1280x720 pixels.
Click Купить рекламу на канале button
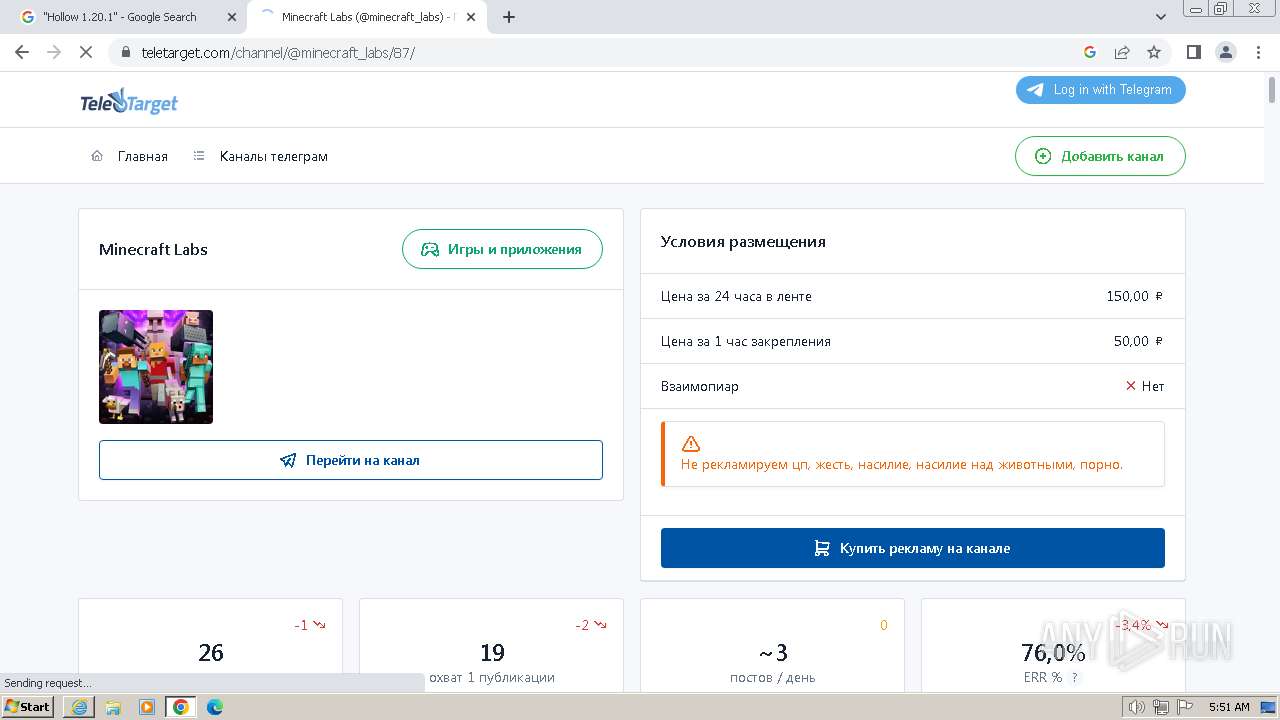click(913, 548)
